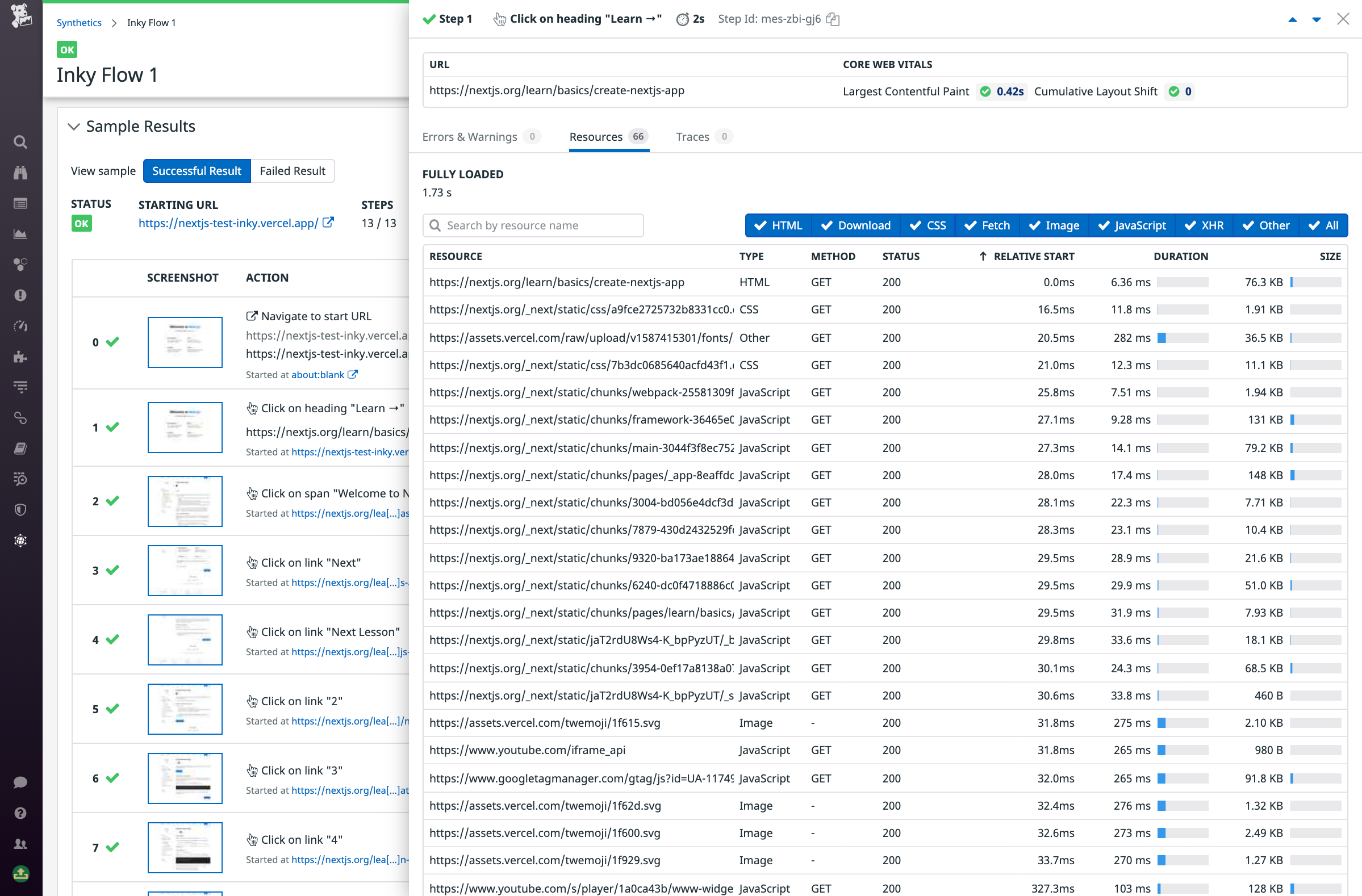Select the Monitors alert icon in sidebar

coord(20,295)
